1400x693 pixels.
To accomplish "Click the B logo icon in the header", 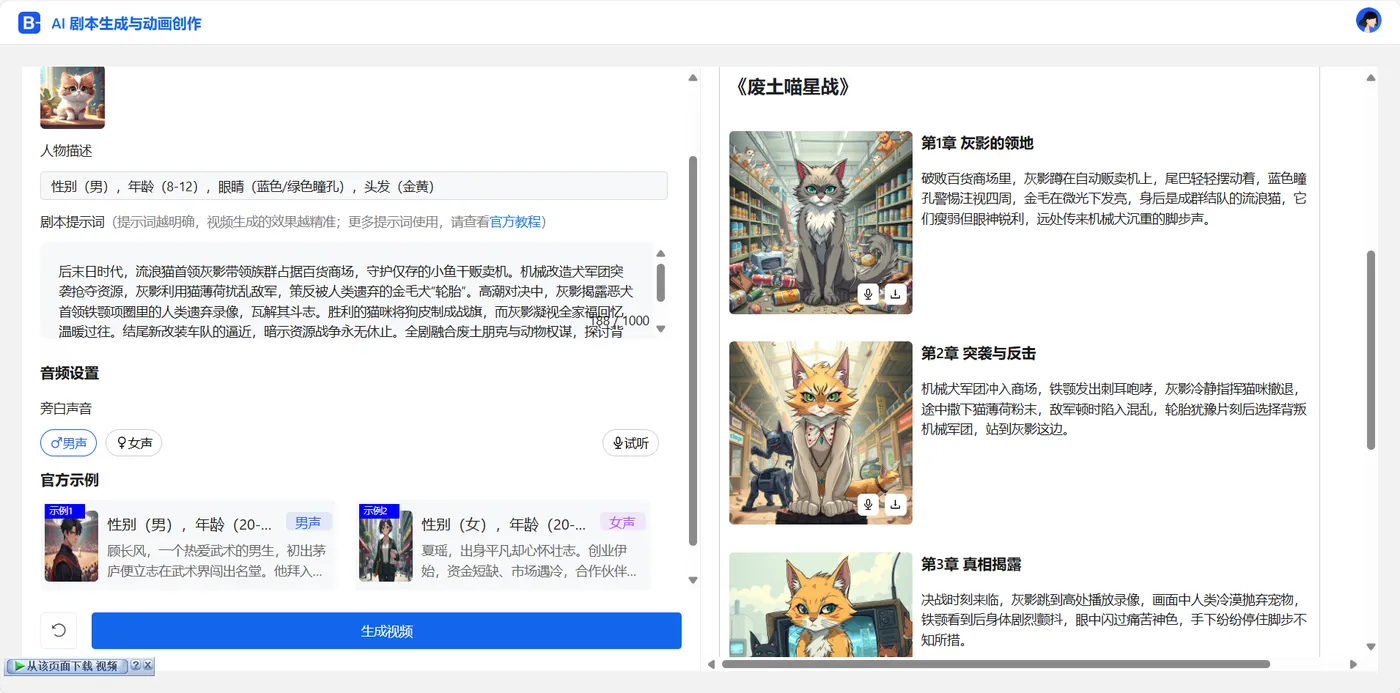I will click(x=29, y=23).
